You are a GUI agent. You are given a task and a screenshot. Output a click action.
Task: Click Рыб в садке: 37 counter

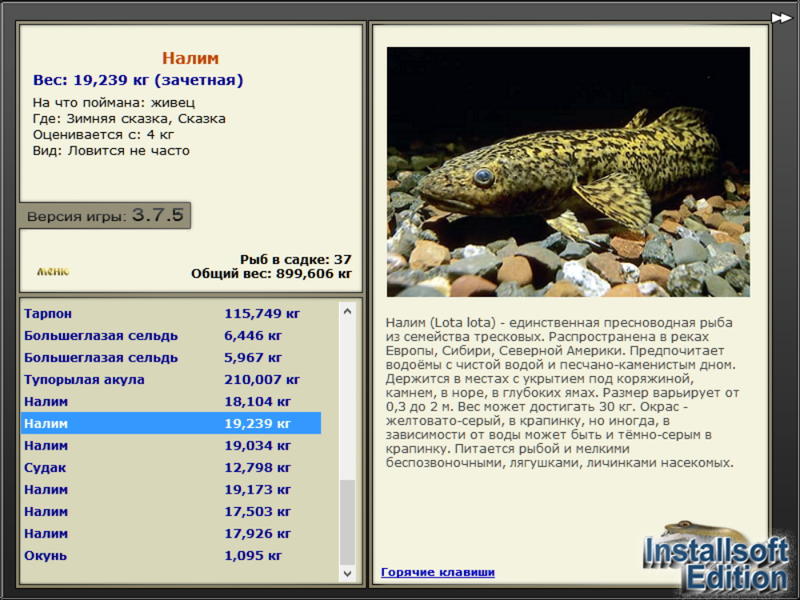[296, 259]
